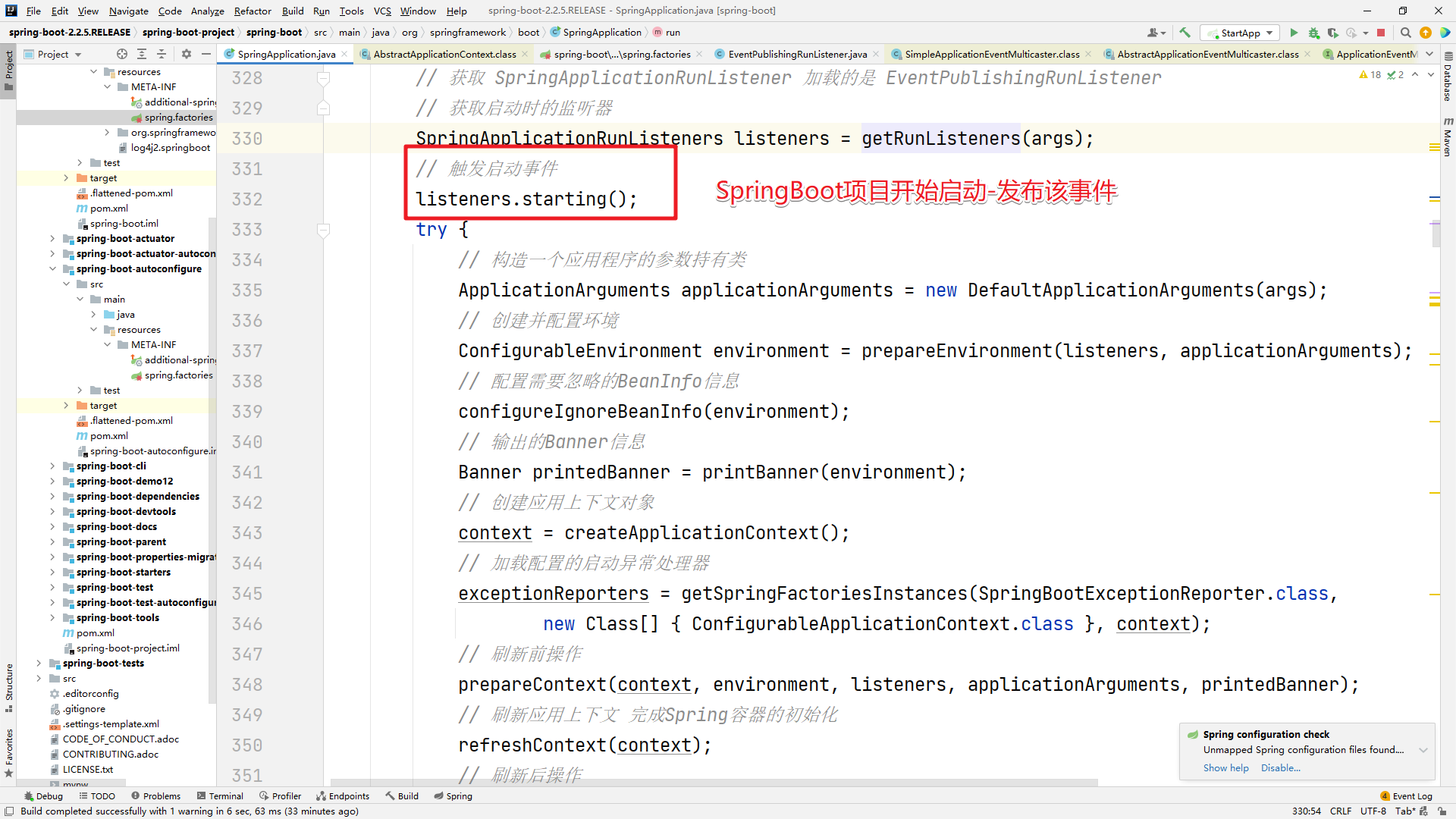Hide the Project tool window
Screen dimensions: 1456x819
tap(206, 54)
